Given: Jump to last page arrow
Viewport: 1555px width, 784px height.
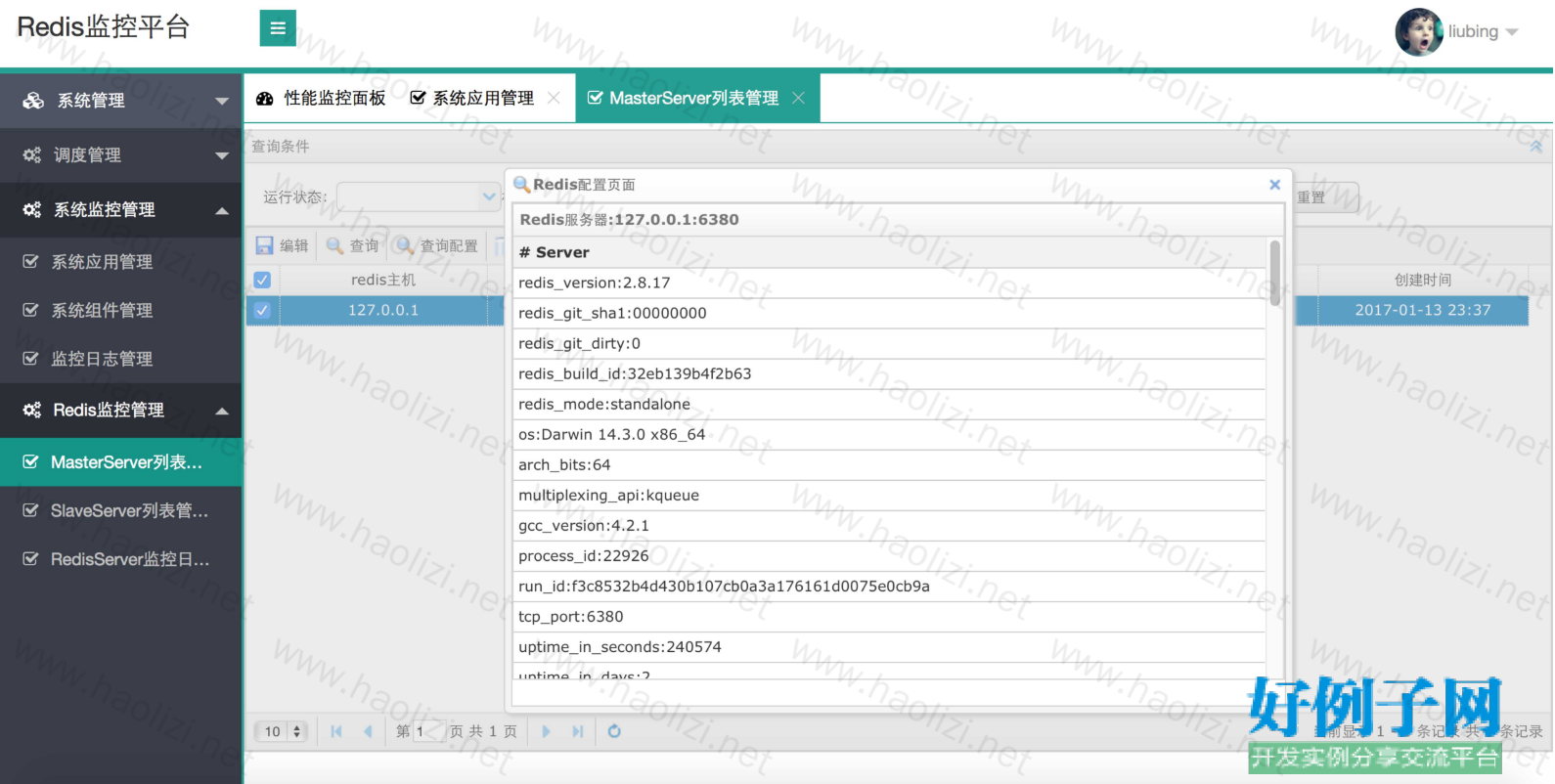Looking at the screenshot, I should pos(578,731).
